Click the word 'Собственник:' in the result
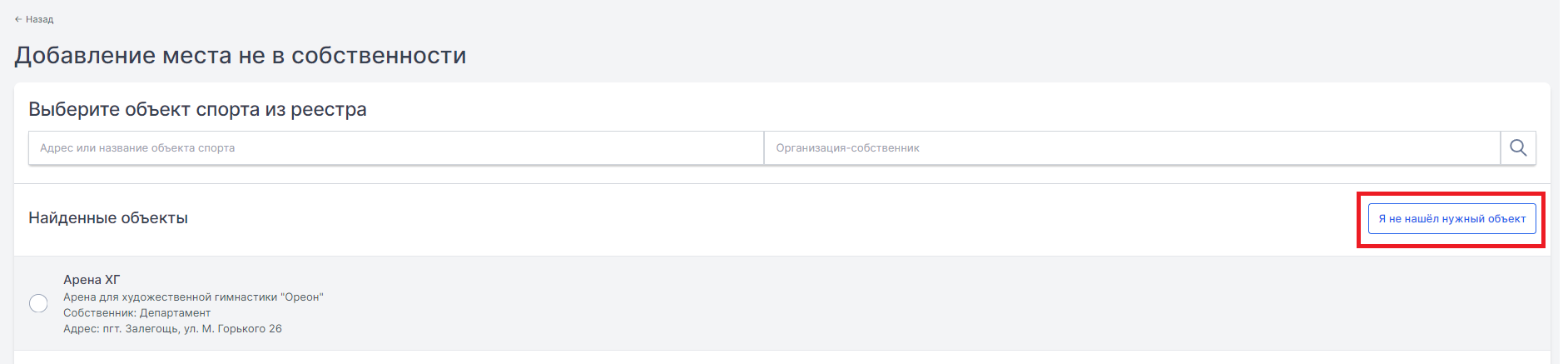 pos(100,312)
